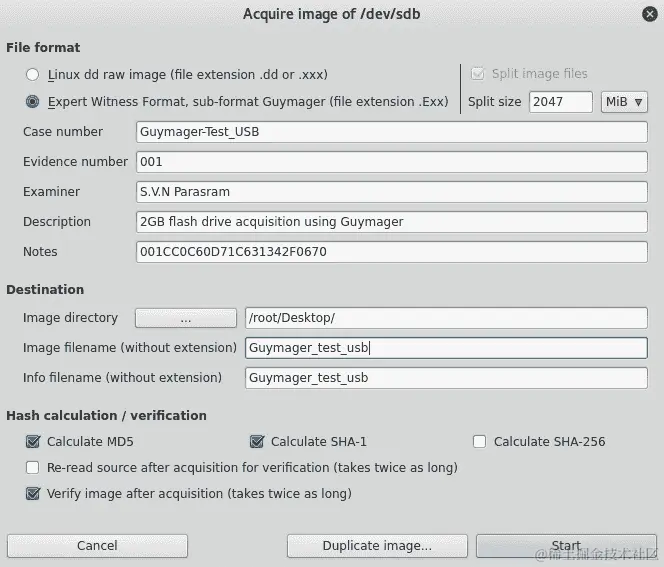Enable Re-read source after acquisition checkbox
This screenshot has width=664, height=567.
[33, 467]
